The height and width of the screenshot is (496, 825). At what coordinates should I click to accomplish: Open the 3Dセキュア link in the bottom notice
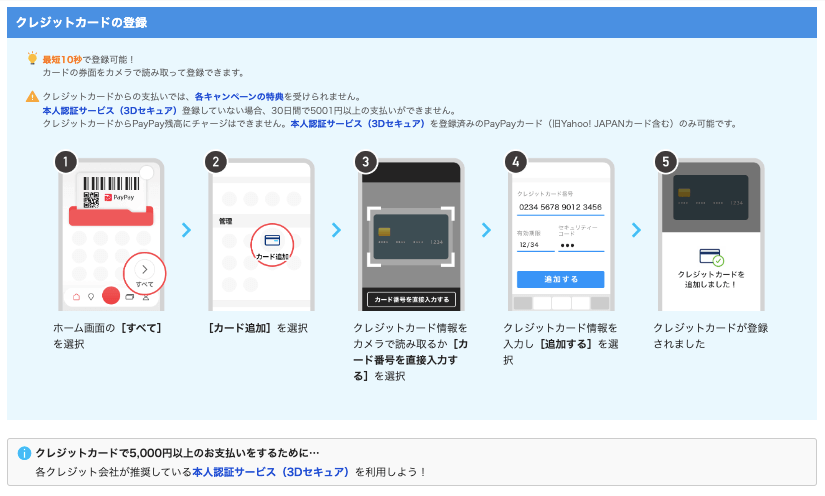click(x=271, y=471)
